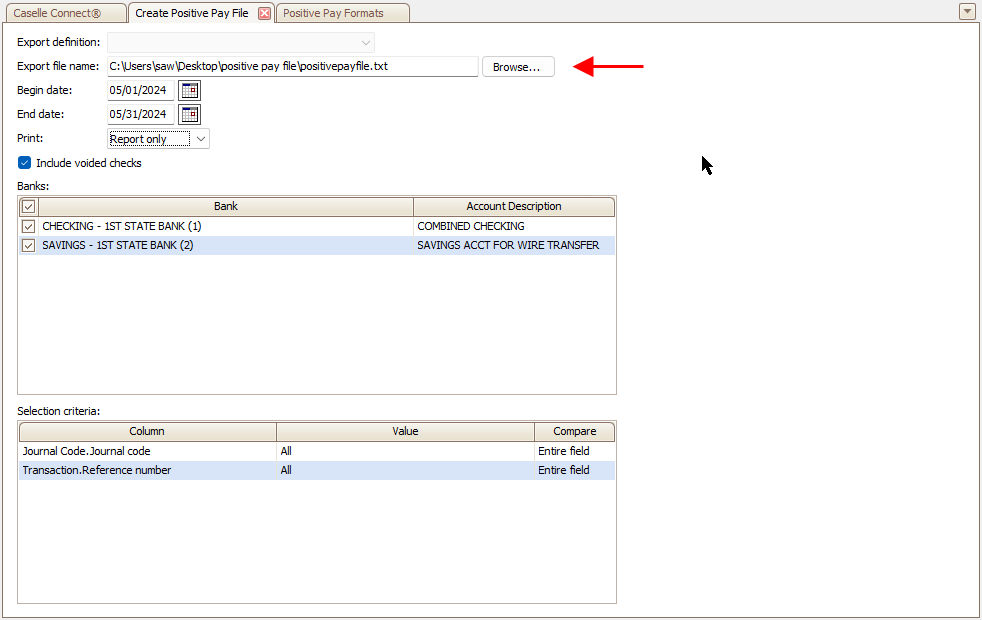982x620 pixels.
Task: Click the Browse button
Action: pyautogui.click(x=518, y=67)
